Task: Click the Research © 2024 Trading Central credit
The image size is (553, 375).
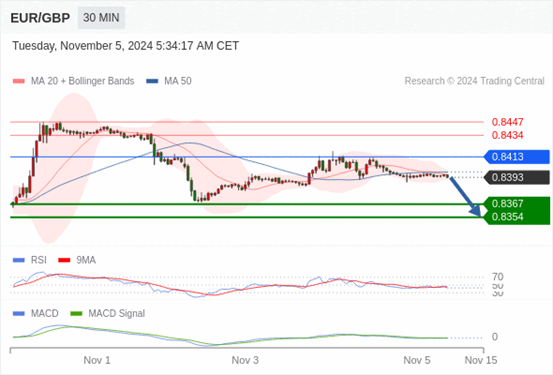Action: (x=475, y=81)
